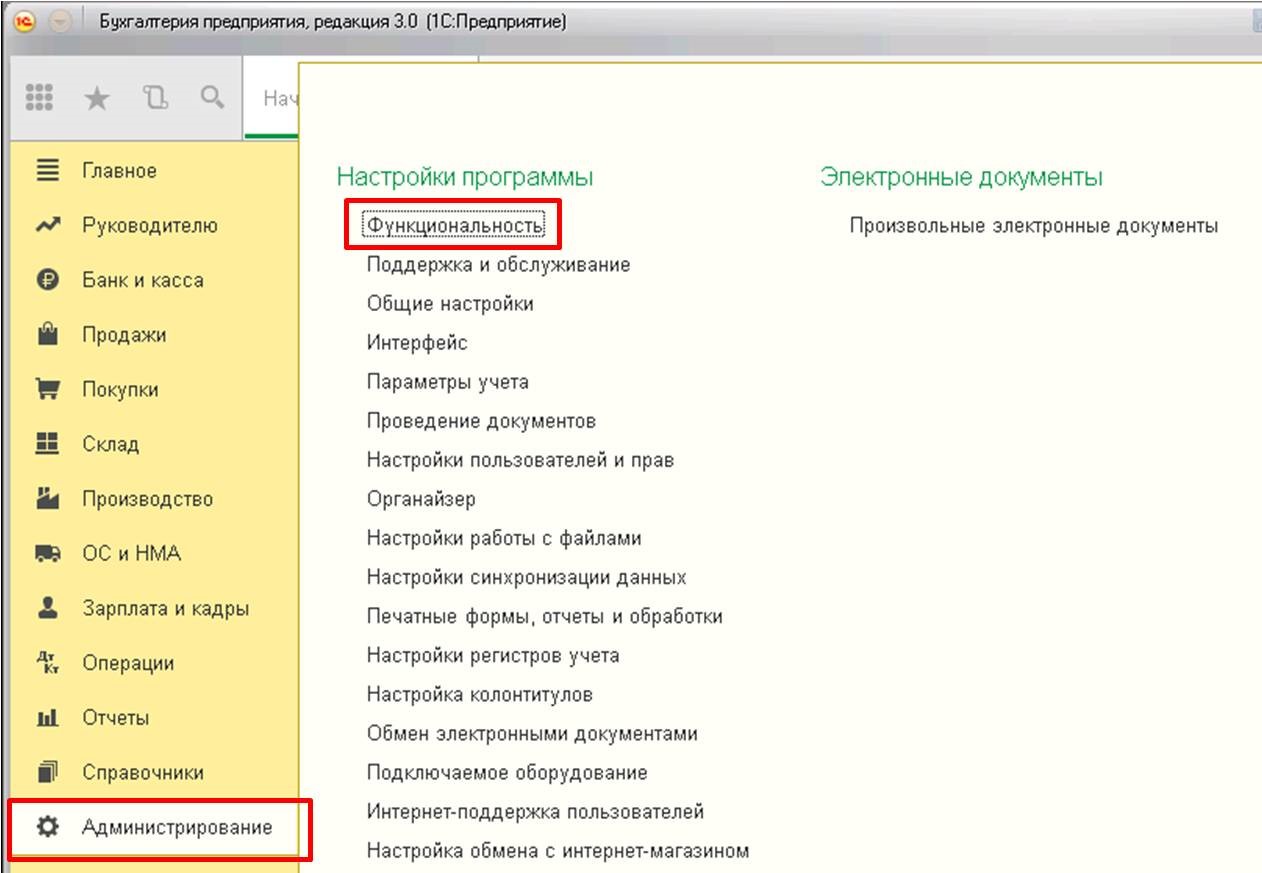
Task: Open Параметры учета link
Action: (447, 382)
